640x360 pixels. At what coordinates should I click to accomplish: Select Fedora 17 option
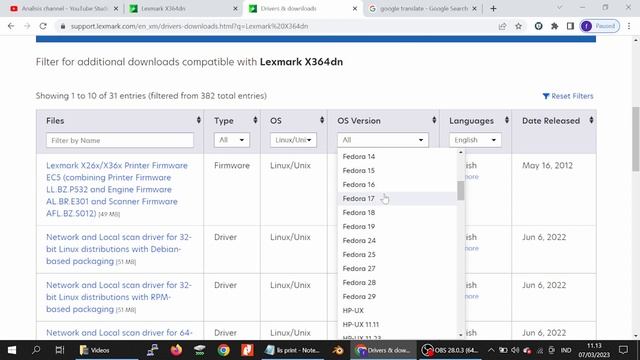point(397,199)
